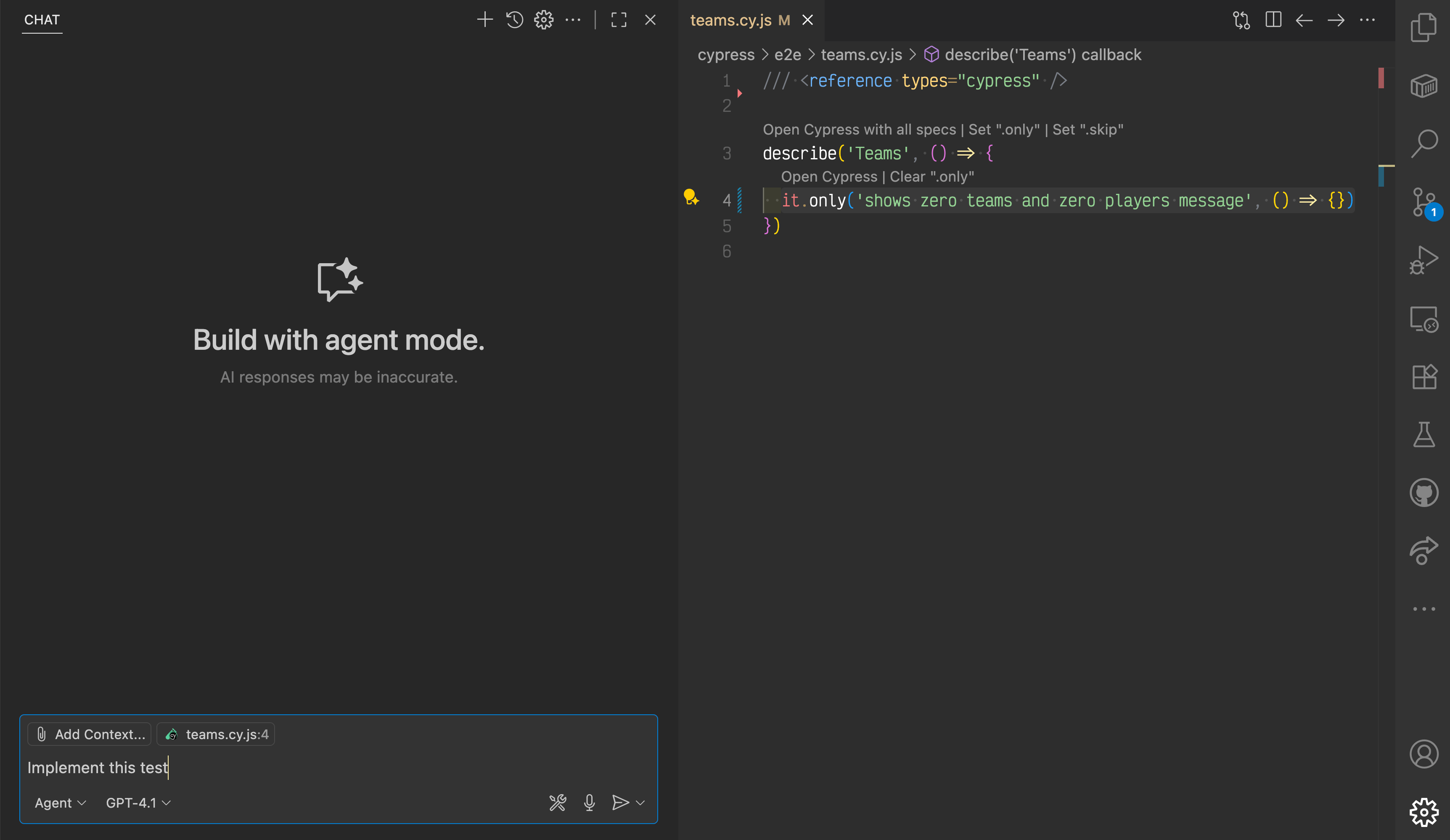Screen dimensions: 1450x840
Task: Expand the send options chevron
Action: (x=640, y=803)
